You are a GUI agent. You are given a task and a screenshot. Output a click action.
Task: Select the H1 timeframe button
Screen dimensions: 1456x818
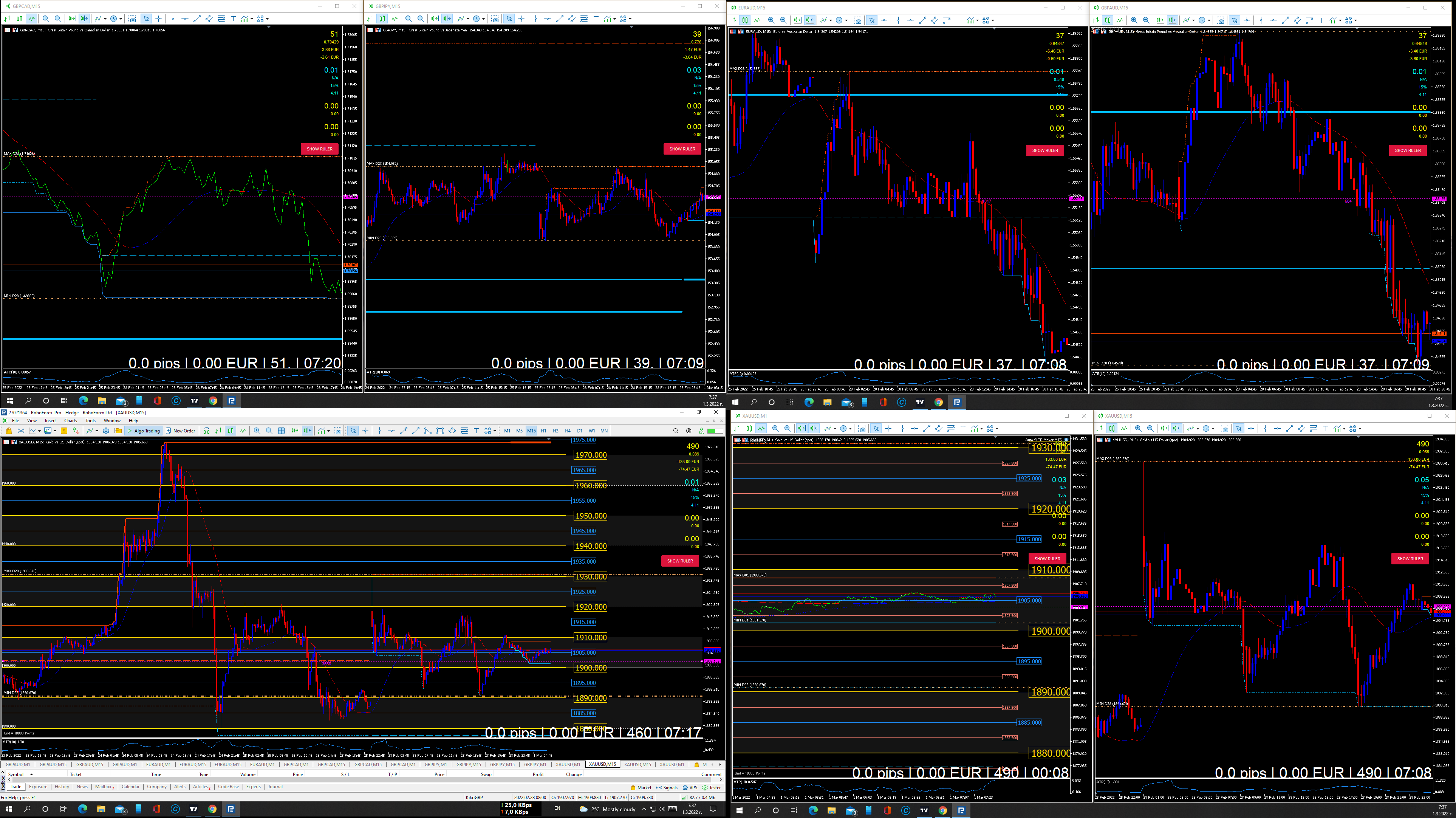coord(543,431)
